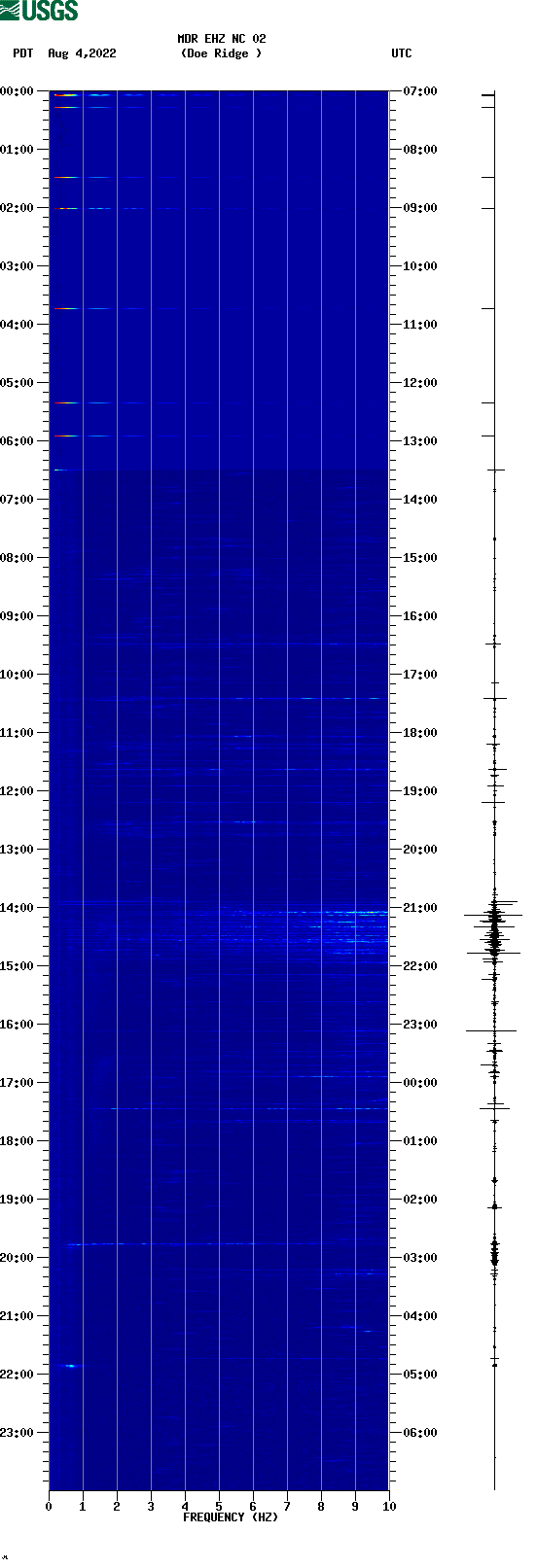Click the red low-frequency burst at 02:00
Screen dimensions: 537x1568
pos(64,208)
